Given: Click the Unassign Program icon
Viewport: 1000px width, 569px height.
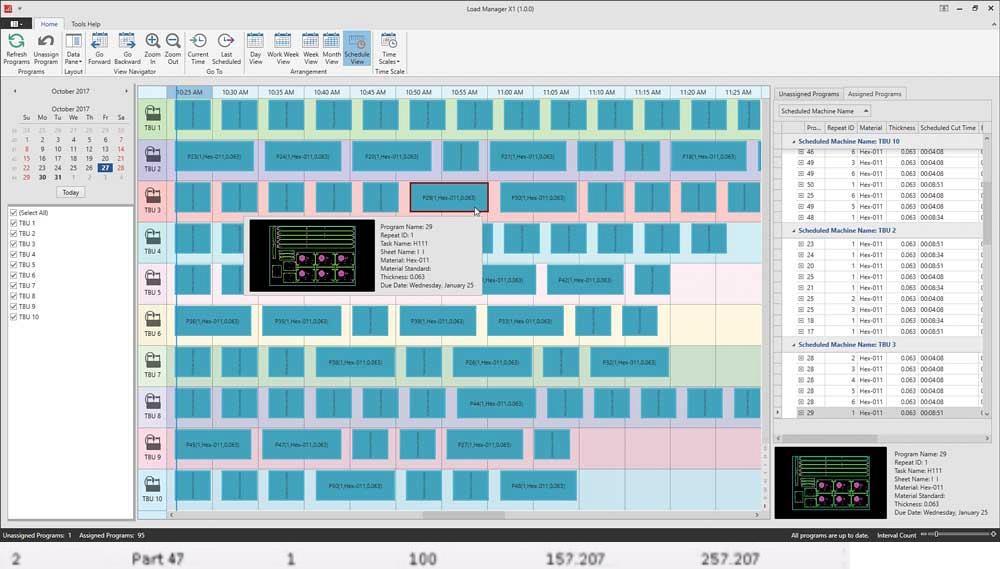Looking at the screenshot, I should click(46, 42).
